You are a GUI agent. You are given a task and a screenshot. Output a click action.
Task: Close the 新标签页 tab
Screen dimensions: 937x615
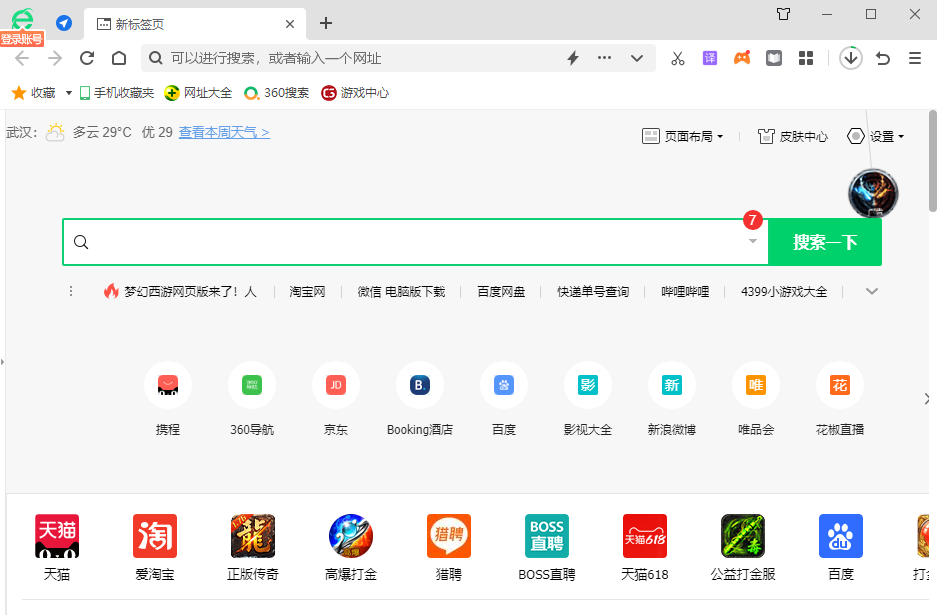pyautogui.click(x=290, y=24)
